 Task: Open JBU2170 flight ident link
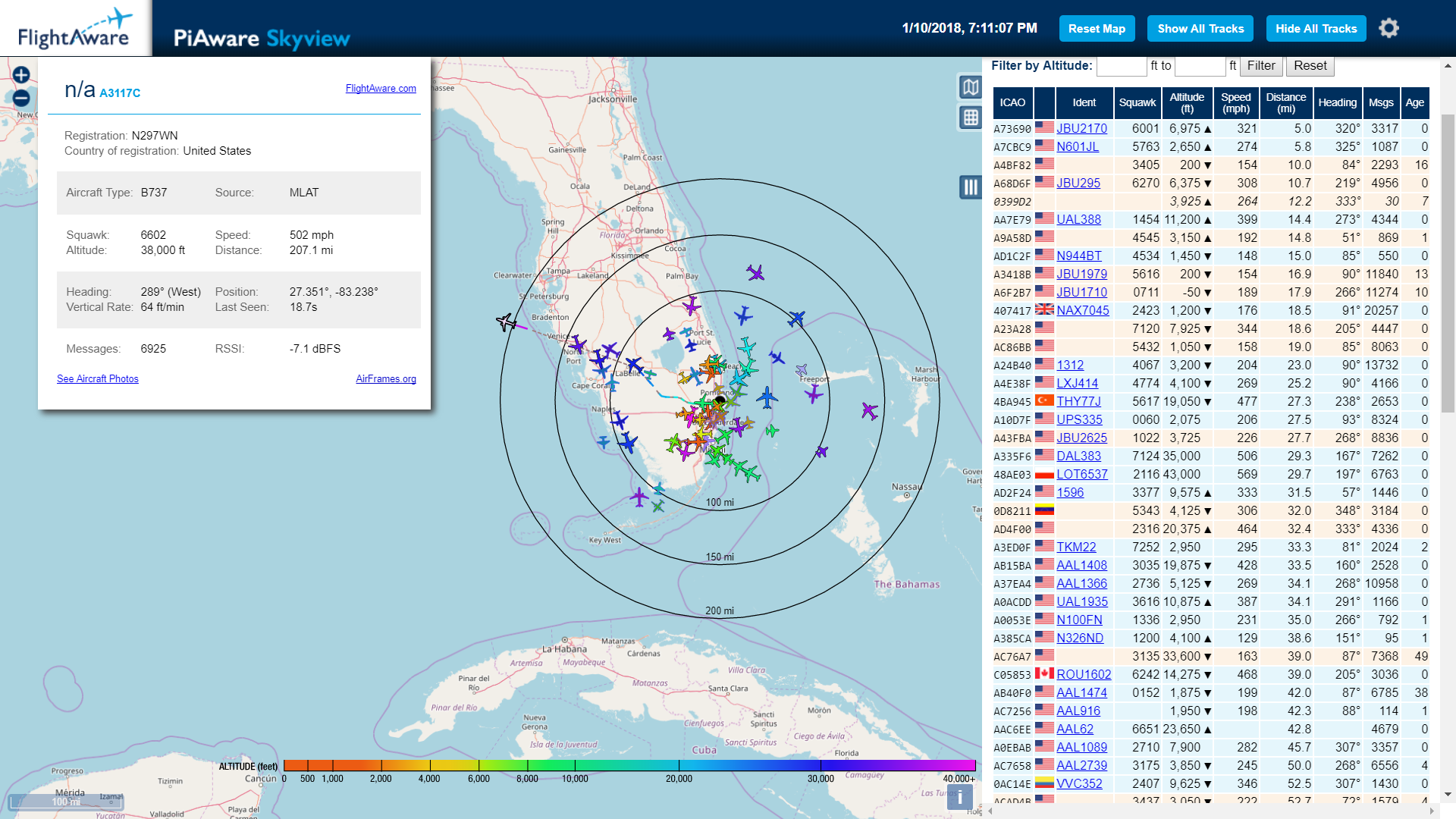click(x=1081, y=129)
